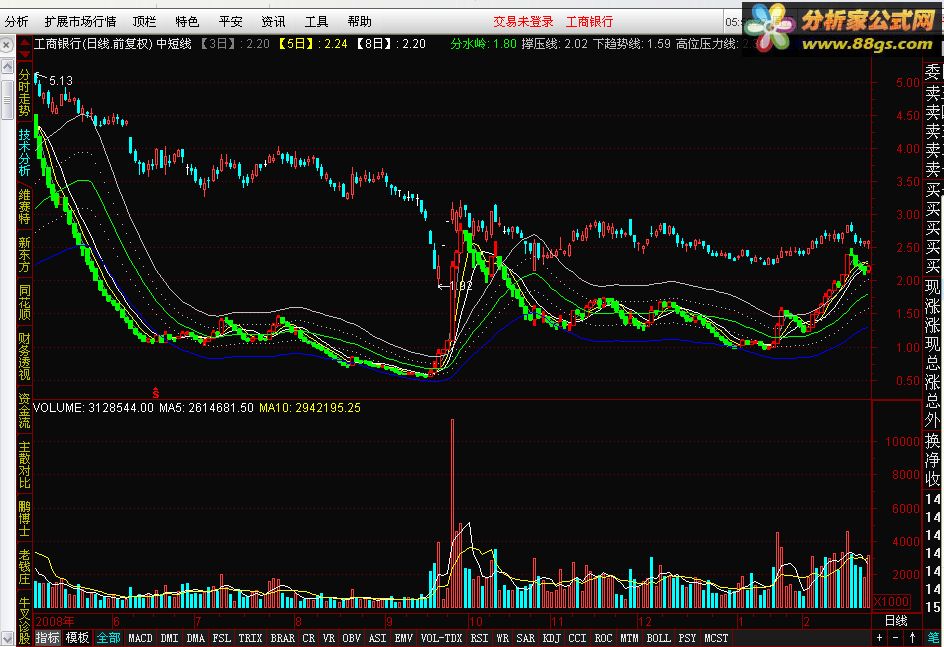
Task: Click the X1000 volume scale label
Action: click(x=891, y=601)
